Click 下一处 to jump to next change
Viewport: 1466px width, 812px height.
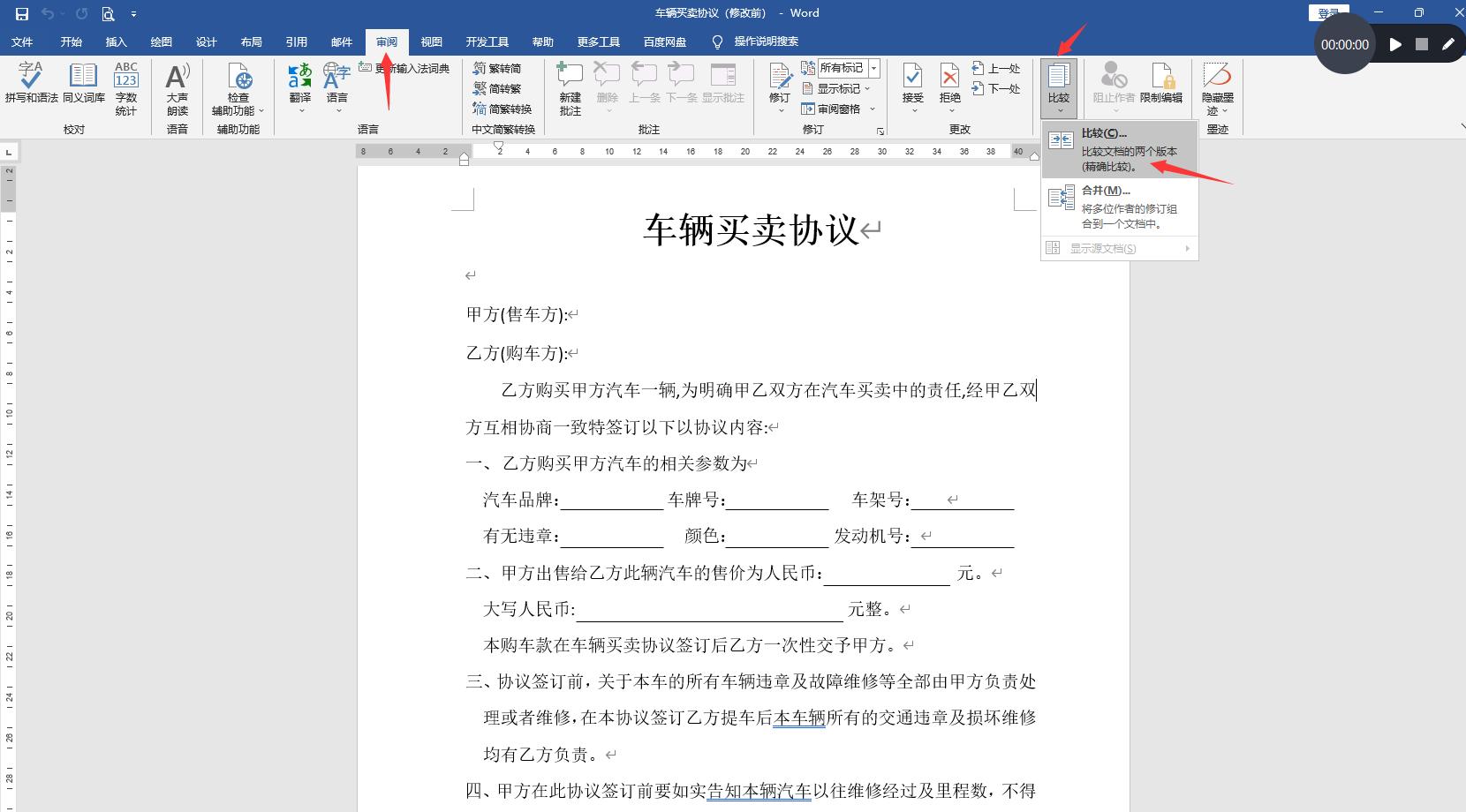click(996, 88)
